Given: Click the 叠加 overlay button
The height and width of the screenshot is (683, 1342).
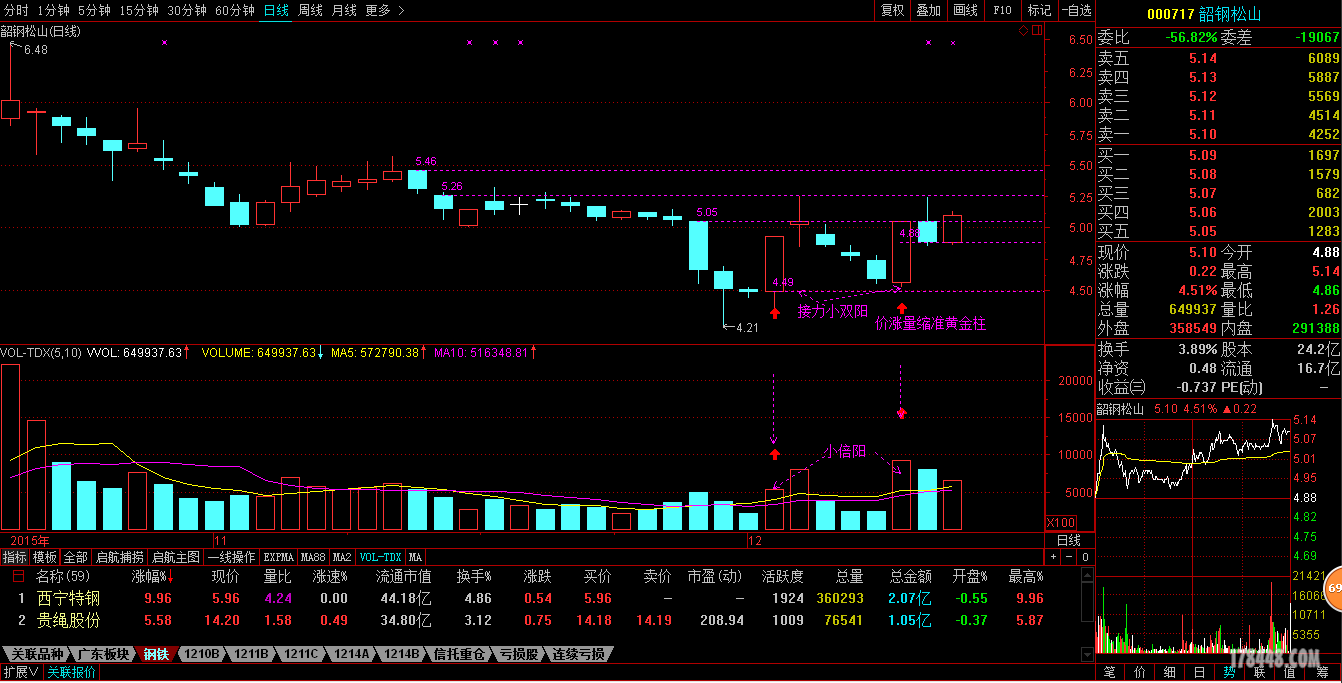Looking at the screenshot, I should (929, 10).
